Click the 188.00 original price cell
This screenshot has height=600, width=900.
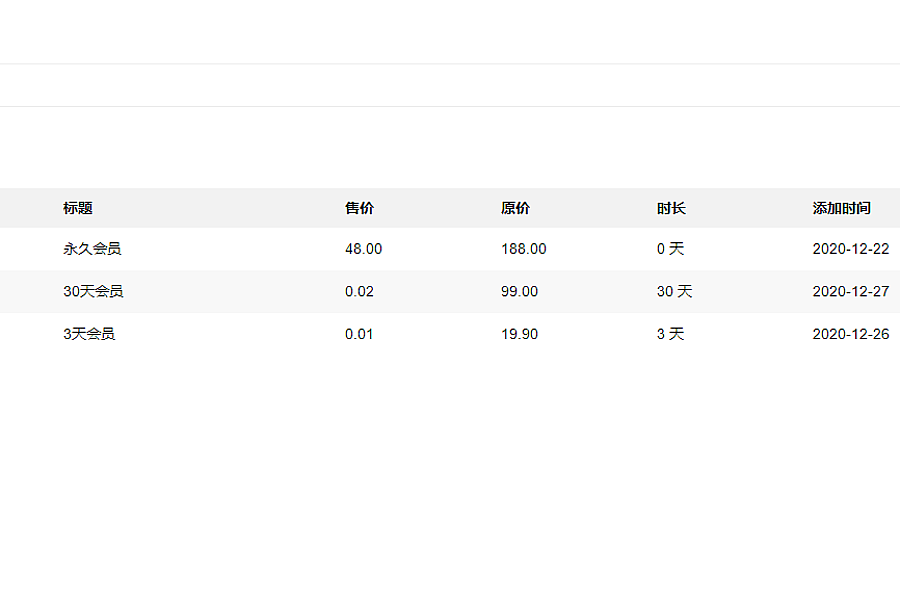point(523,249)
